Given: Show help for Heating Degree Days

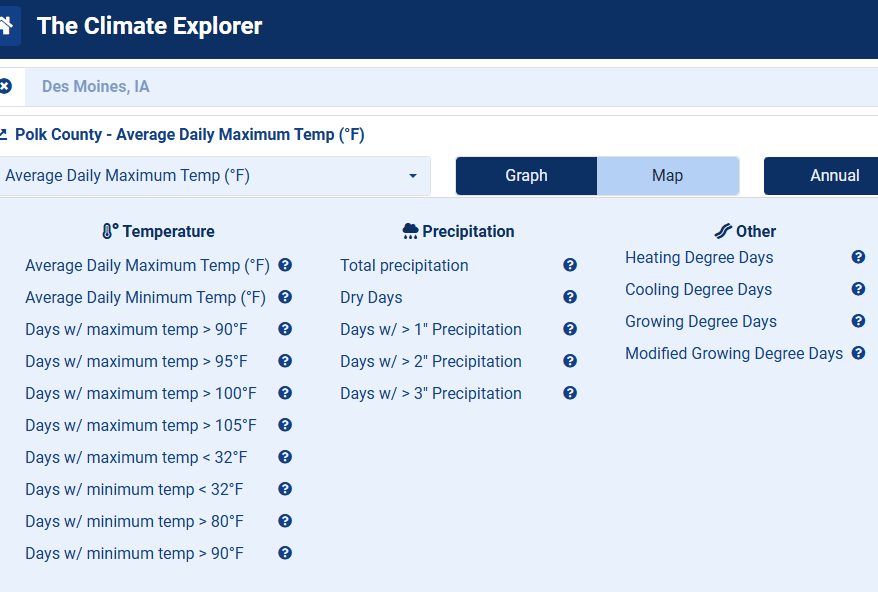Looking at the screenshot, I should click(x=858, y=257).
